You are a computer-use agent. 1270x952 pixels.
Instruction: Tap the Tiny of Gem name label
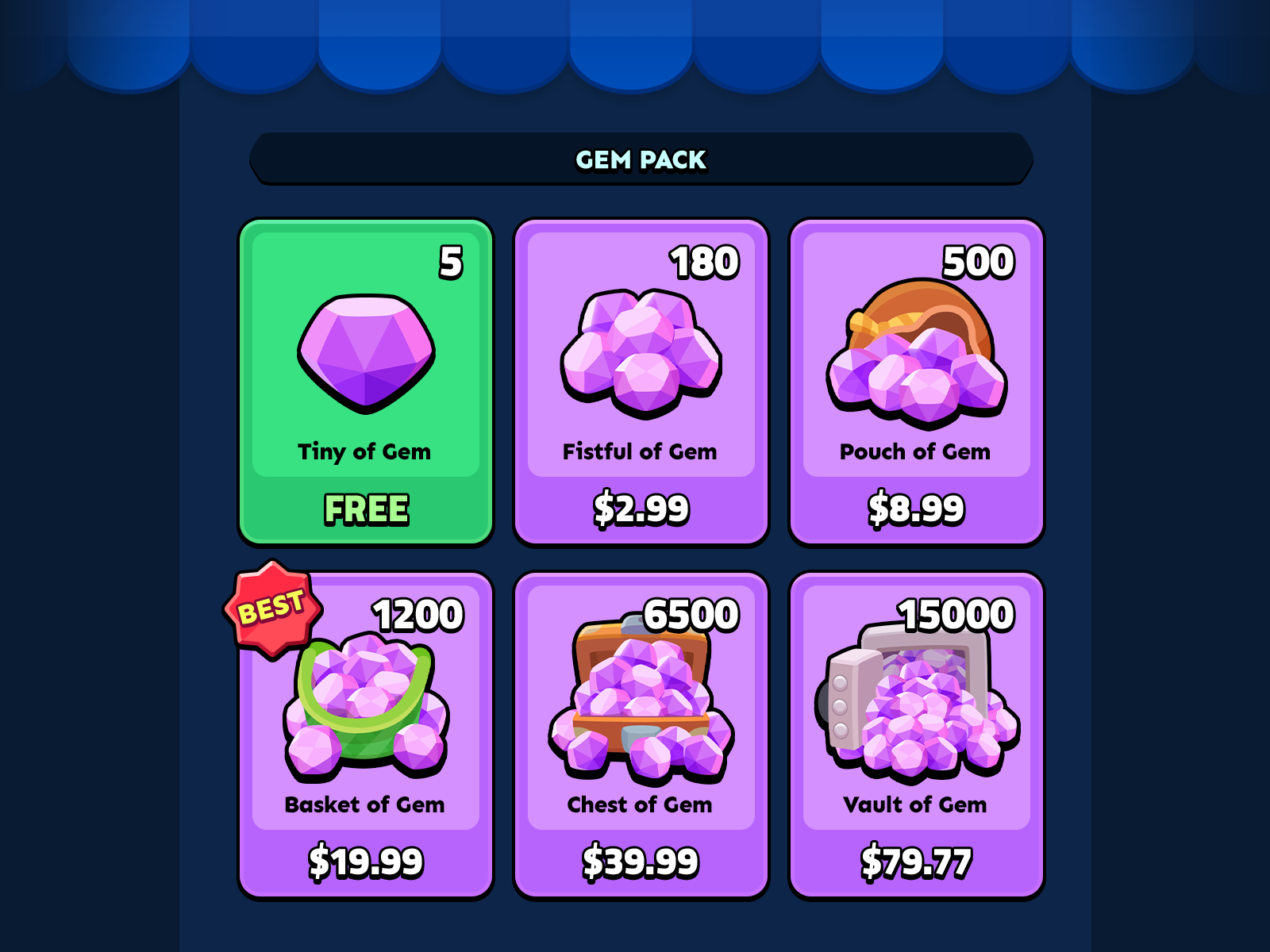pos(364,452)
